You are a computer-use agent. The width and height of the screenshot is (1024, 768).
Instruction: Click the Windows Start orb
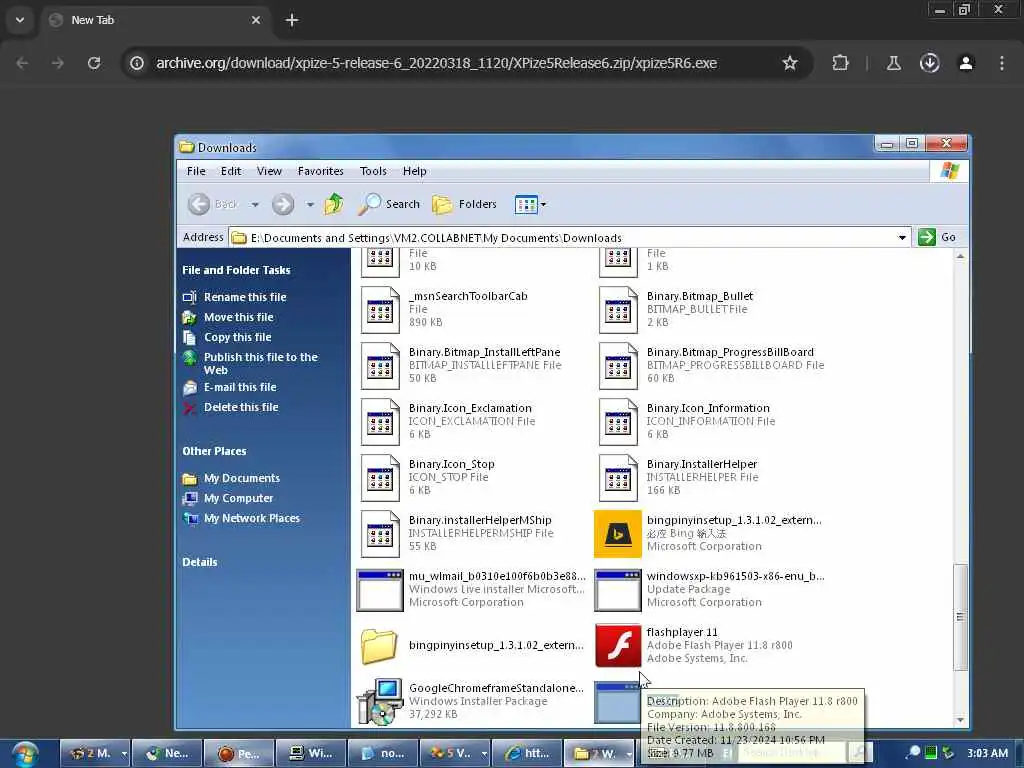pos(24,754)
